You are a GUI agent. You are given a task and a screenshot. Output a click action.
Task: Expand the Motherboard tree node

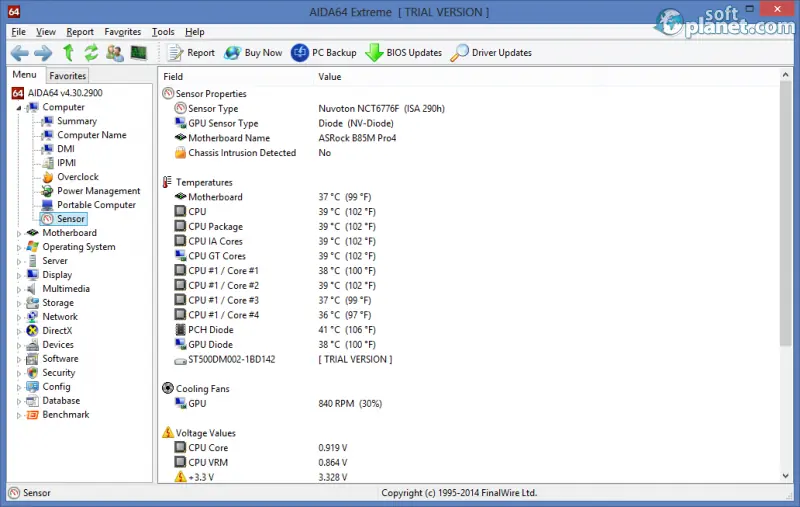point(19,234)
